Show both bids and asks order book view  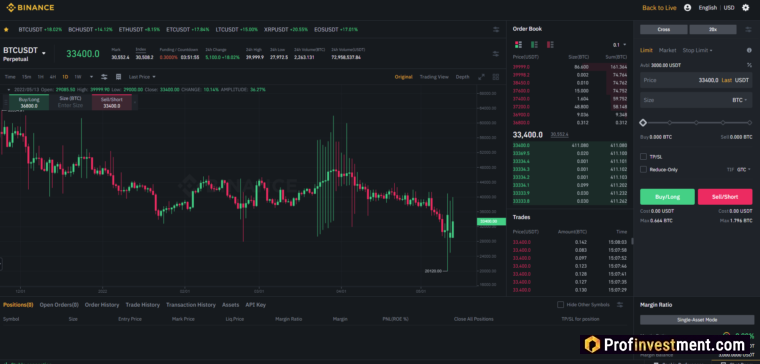[518, 45]
